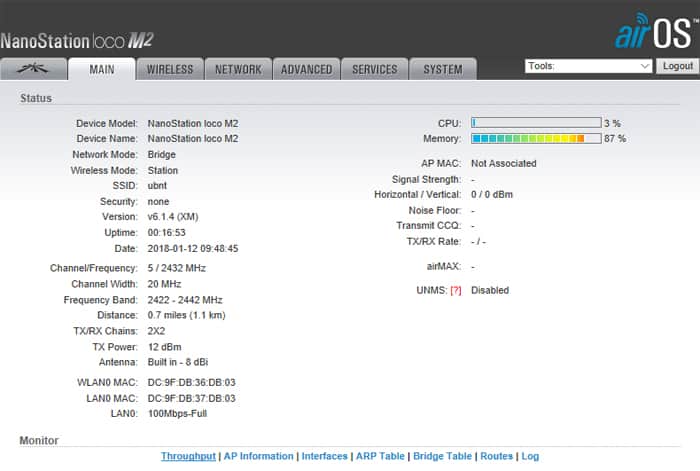Screen dimensions: 700x471
Task: Click the NanoStation loco M2 header logo
Action: [77, 41]
